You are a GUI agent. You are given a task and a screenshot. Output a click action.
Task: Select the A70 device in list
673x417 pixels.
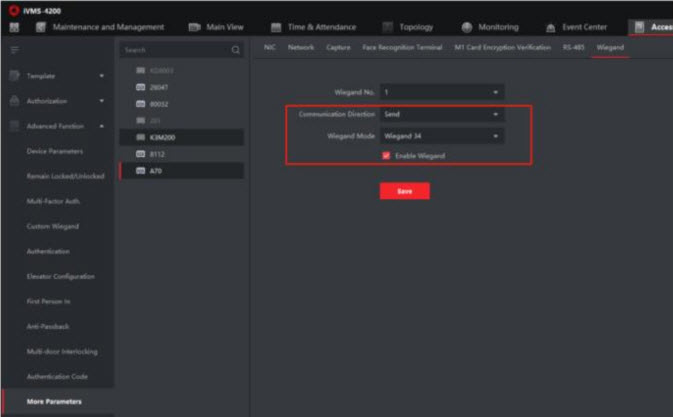point(156,171)
